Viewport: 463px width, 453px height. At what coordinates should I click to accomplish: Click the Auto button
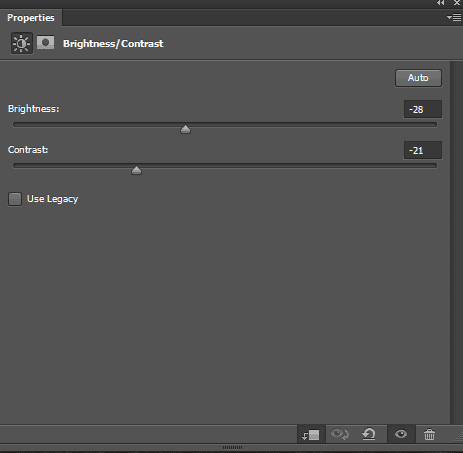[x=418, y=78]
